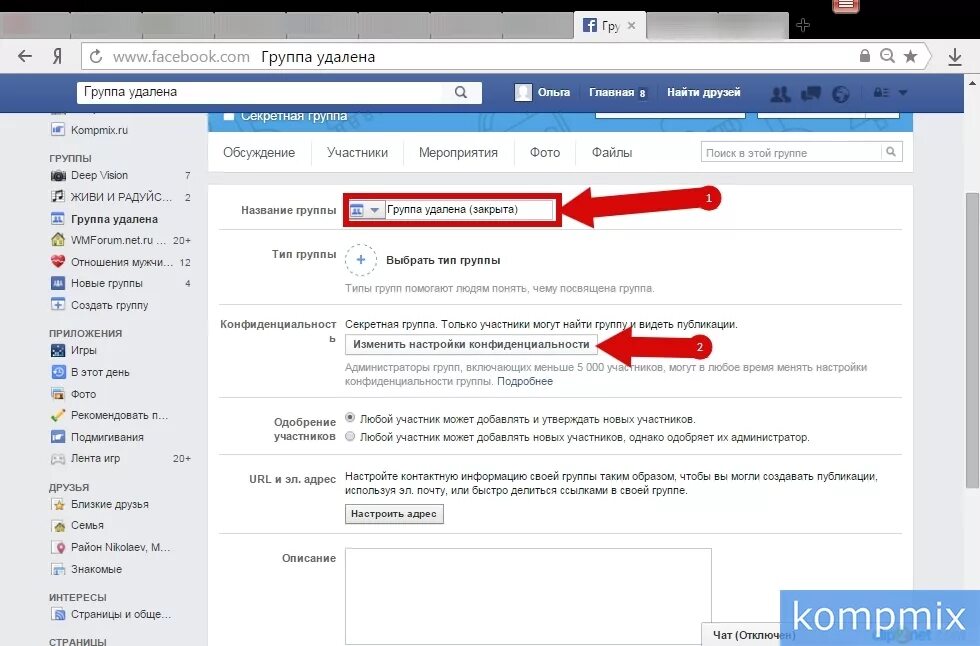Click Найти друзей link
Screen dimensions: 980x646
coord(703,92)
